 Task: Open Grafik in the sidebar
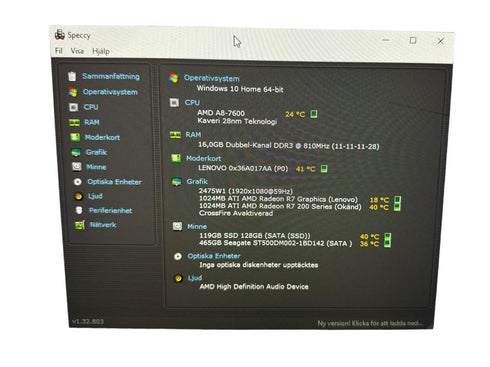tap(96, 152)
